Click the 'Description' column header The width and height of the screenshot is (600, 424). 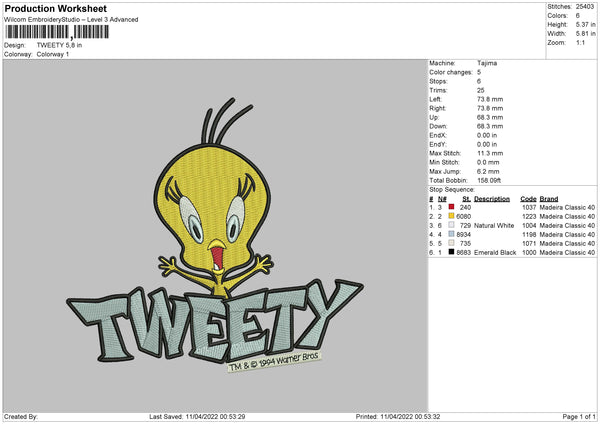[x=492, y=199]
